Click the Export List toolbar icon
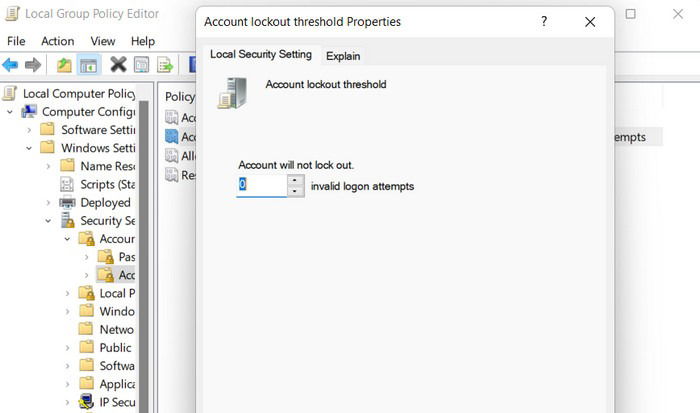 (x=165, y=65)
